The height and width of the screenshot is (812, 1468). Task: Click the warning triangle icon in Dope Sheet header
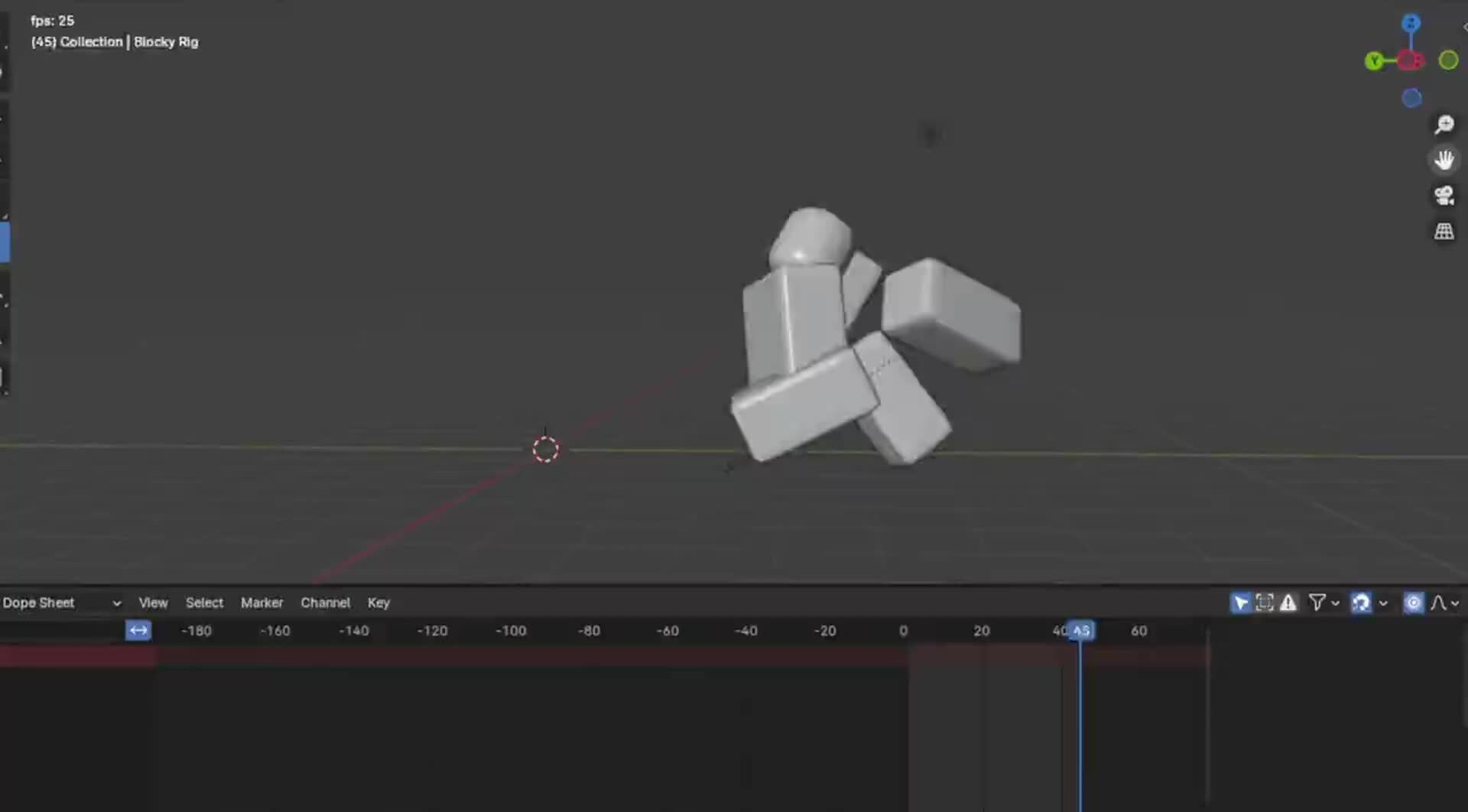(x=1288, y=603)
